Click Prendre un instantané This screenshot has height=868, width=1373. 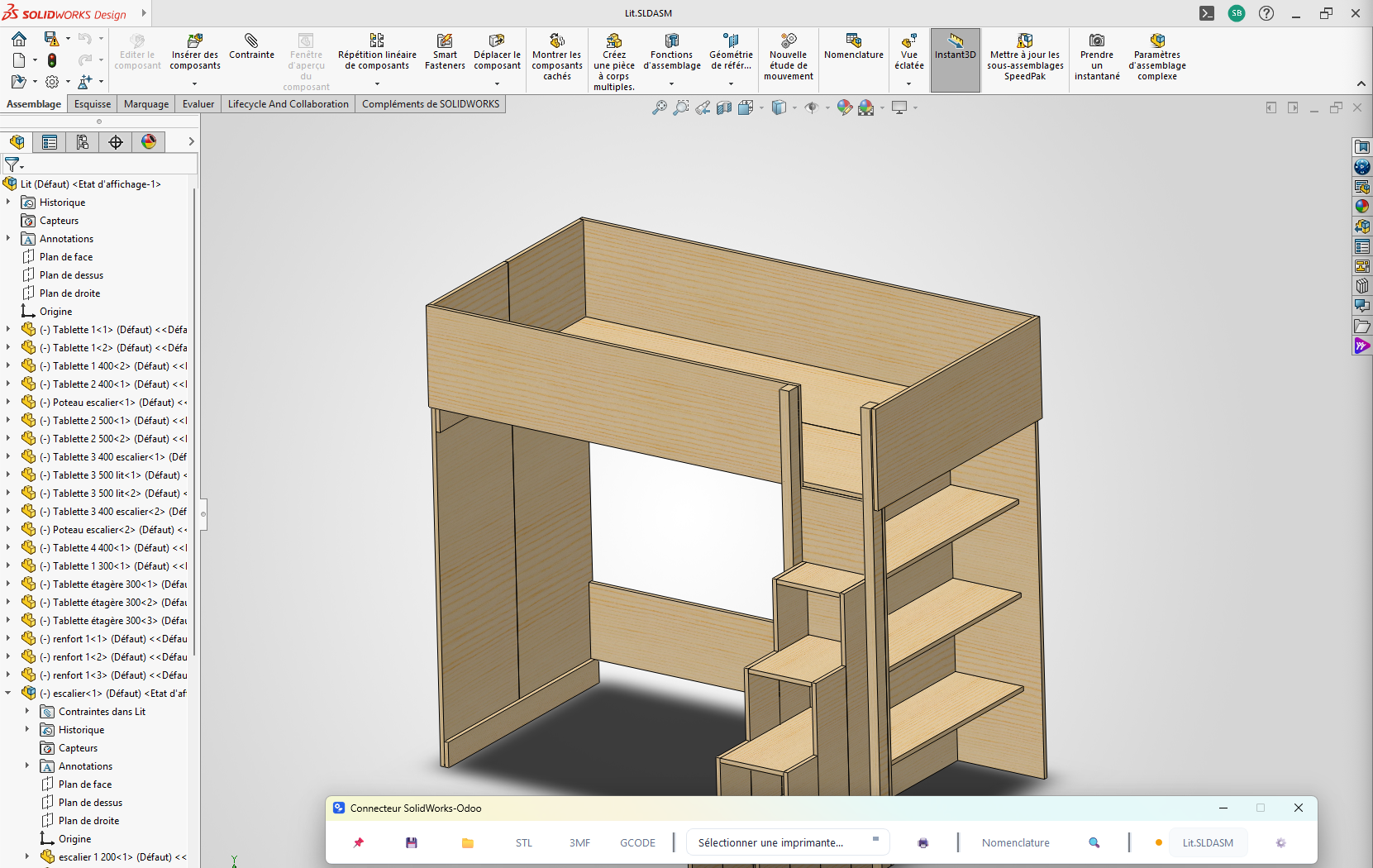pyautogui.click(x=1097, y=57)
